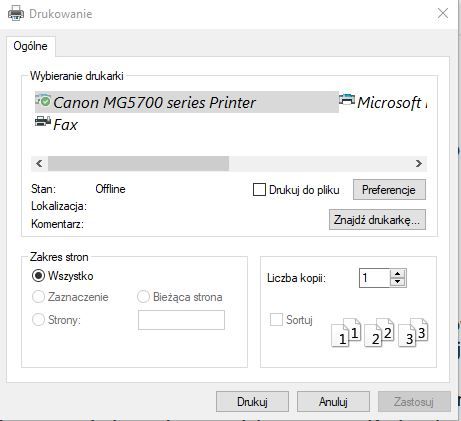Click the Drukuj button
The height and width of the screenshot is (421, 461).
[x=252, y=401]
